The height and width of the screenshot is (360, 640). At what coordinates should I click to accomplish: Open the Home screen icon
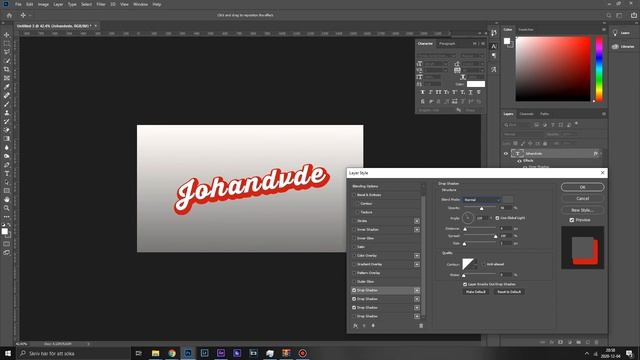pos(9,16)
